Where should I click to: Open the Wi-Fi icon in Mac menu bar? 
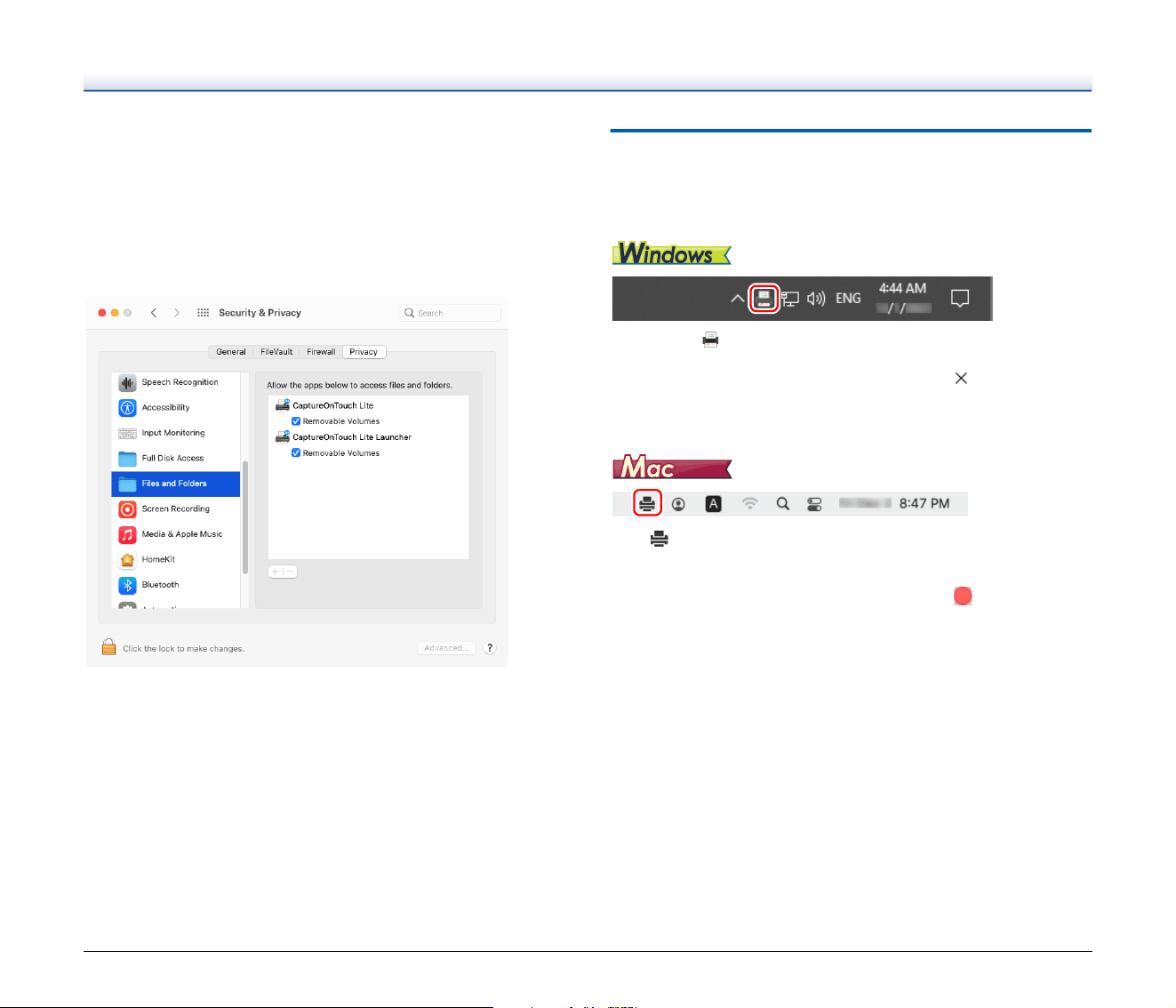pyautogui.click(x=750, y=504)
